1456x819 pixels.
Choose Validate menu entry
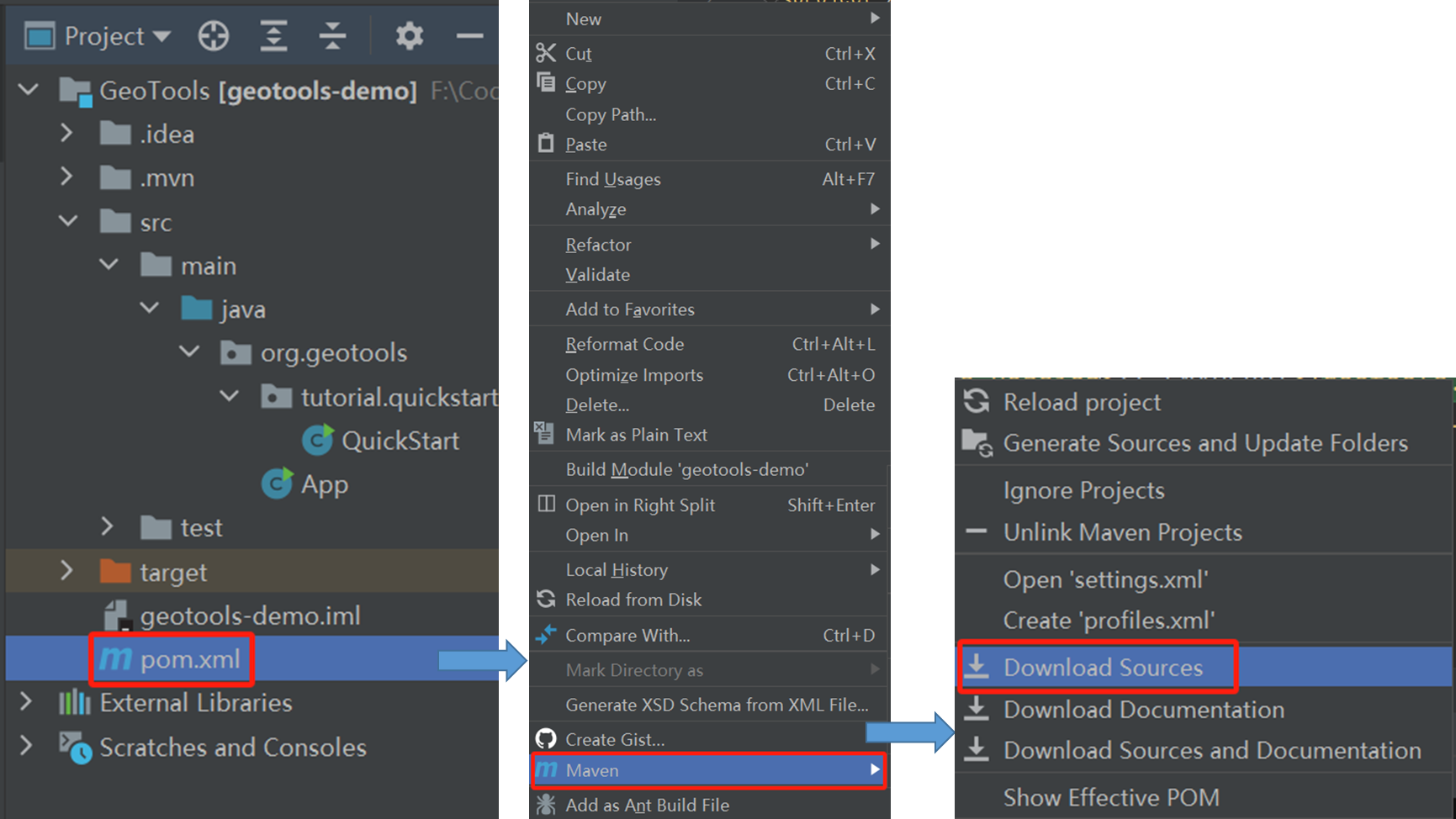tap(710, 275)
